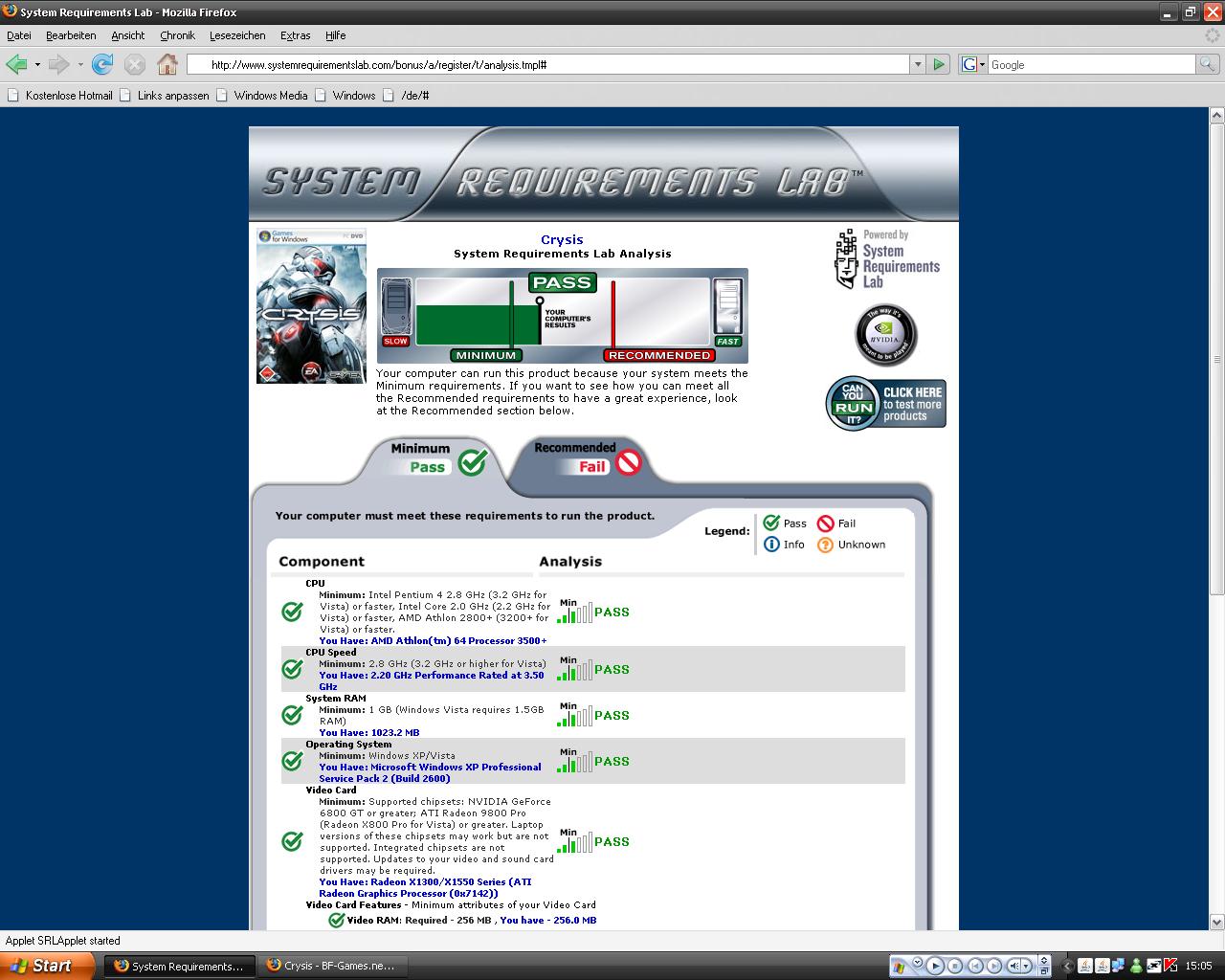Click the Video Card row checkmark

point(292,841)
